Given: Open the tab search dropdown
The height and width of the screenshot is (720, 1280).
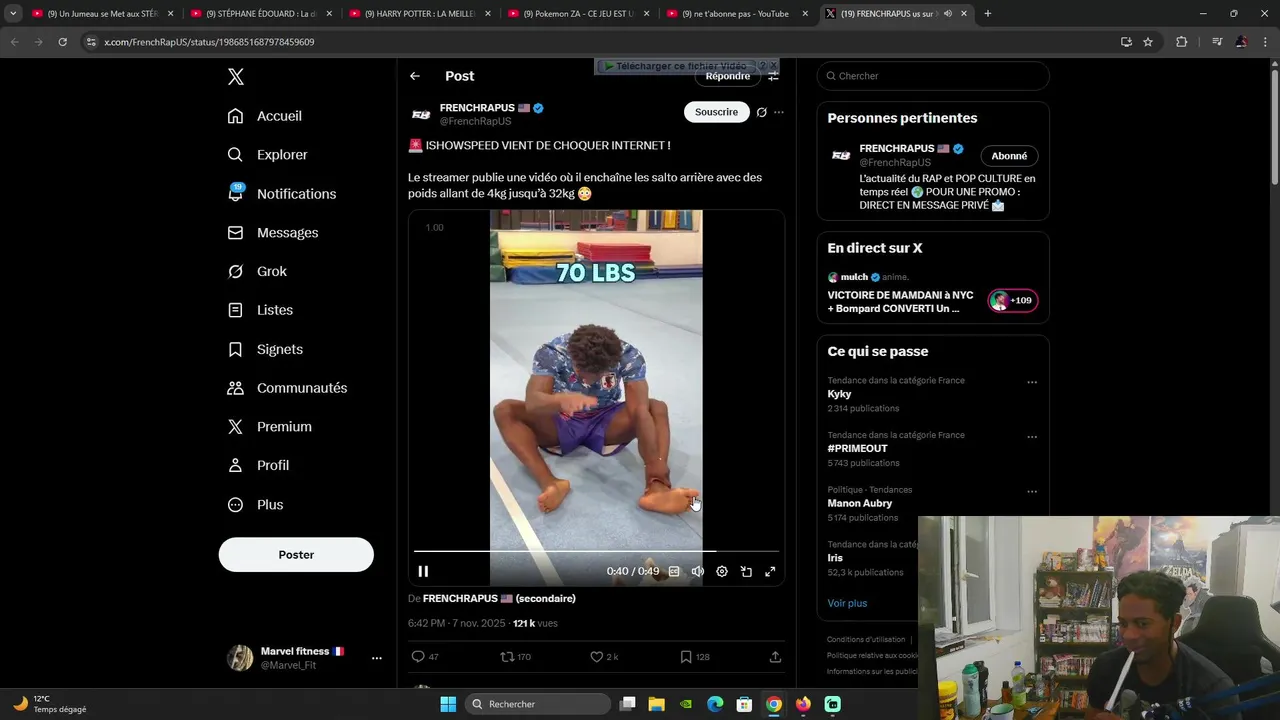Looking at the screenshot, I should coord(13,14).
